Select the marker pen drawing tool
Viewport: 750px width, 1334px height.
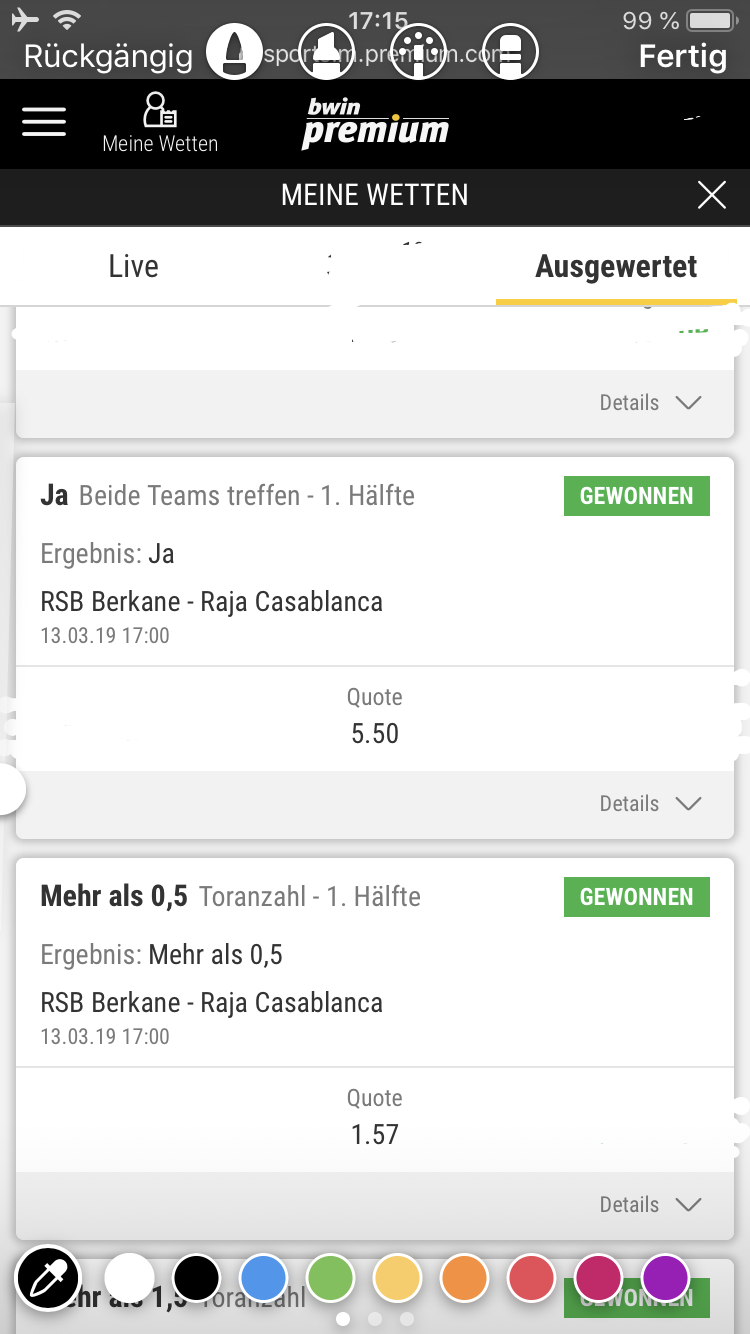click(234, 50)
